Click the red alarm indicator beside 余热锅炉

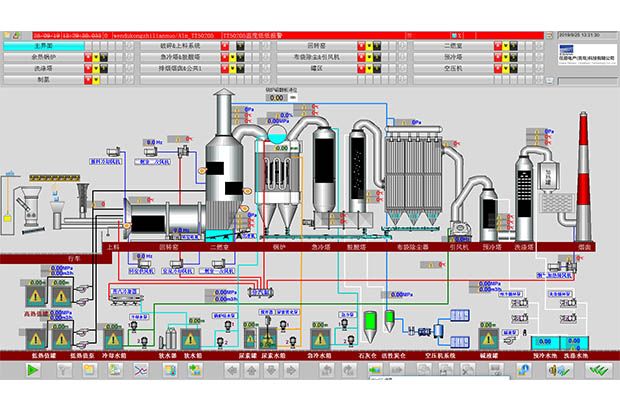tap(88, 57)
